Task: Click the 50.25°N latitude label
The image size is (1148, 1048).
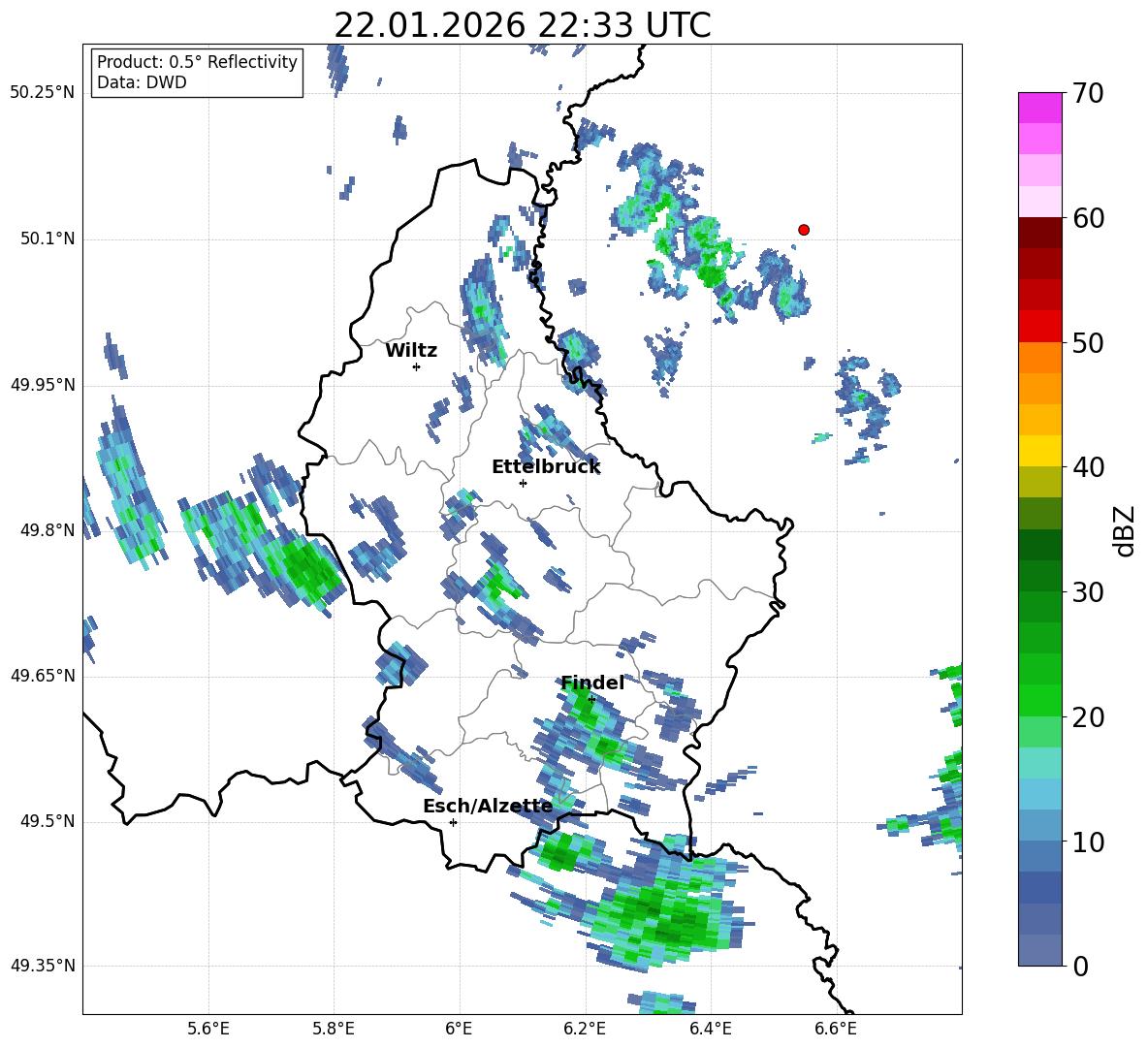Action: 43,93
